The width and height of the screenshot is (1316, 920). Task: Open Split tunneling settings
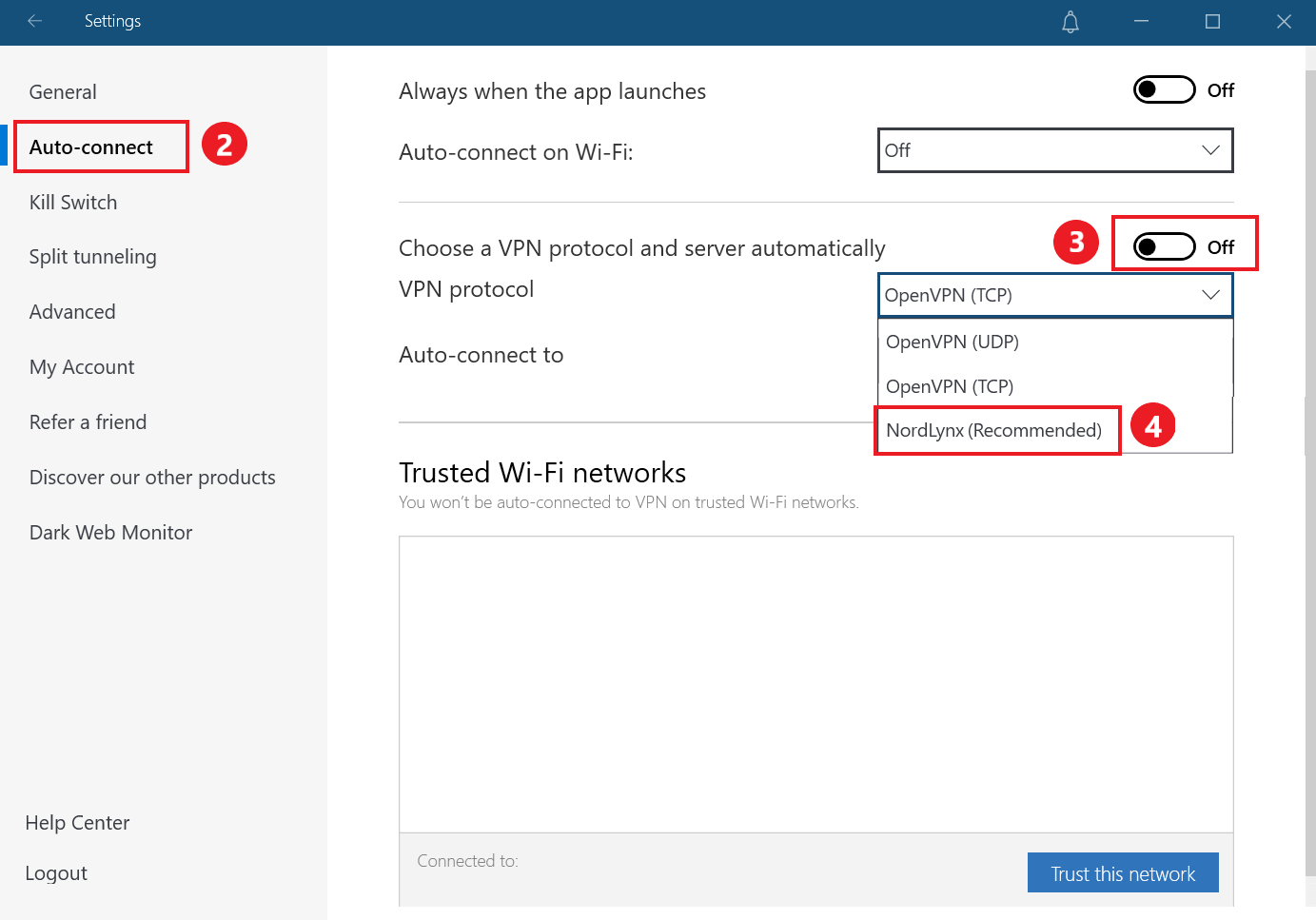(92, 257)
